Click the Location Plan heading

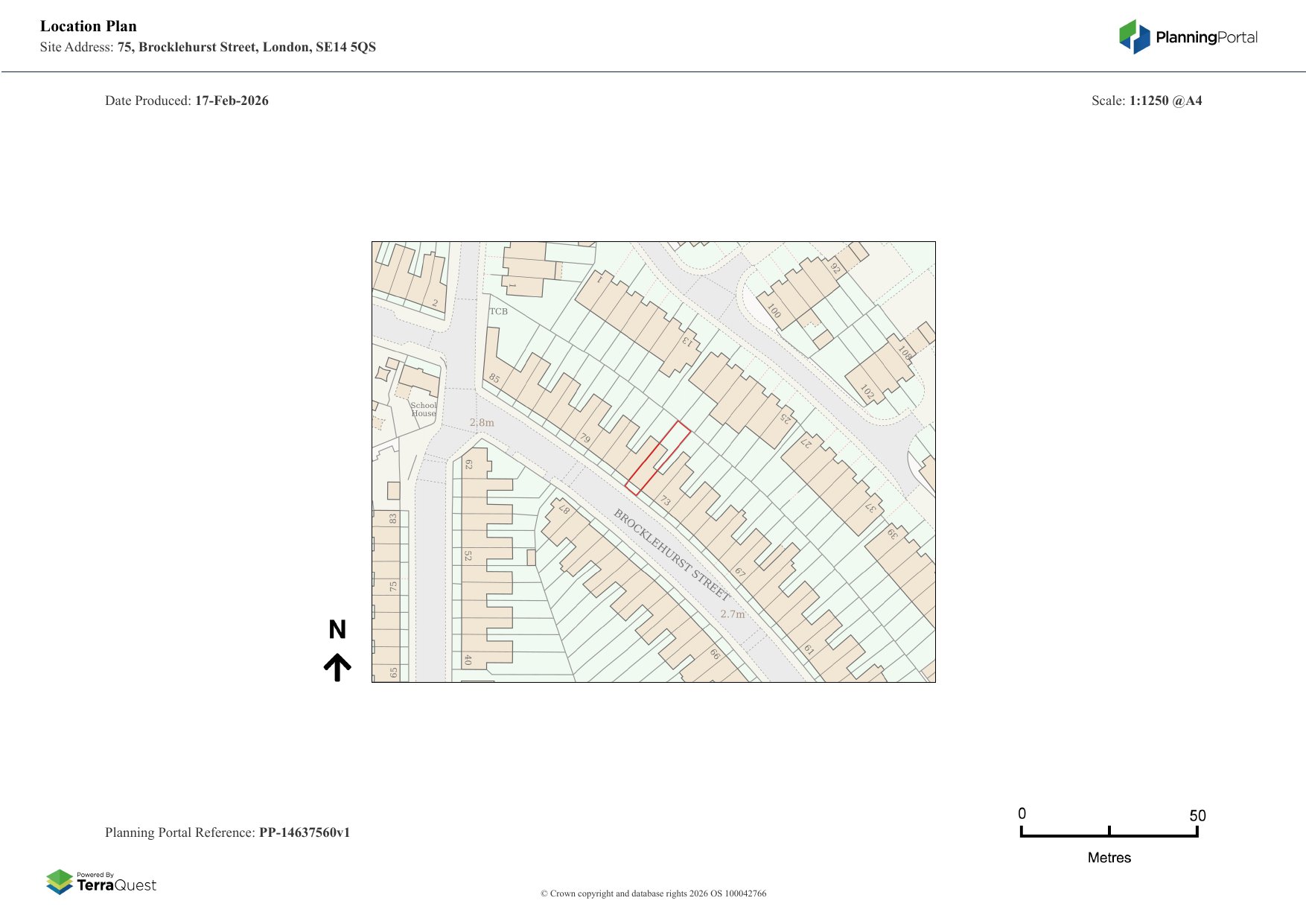[x=89, y=26]
